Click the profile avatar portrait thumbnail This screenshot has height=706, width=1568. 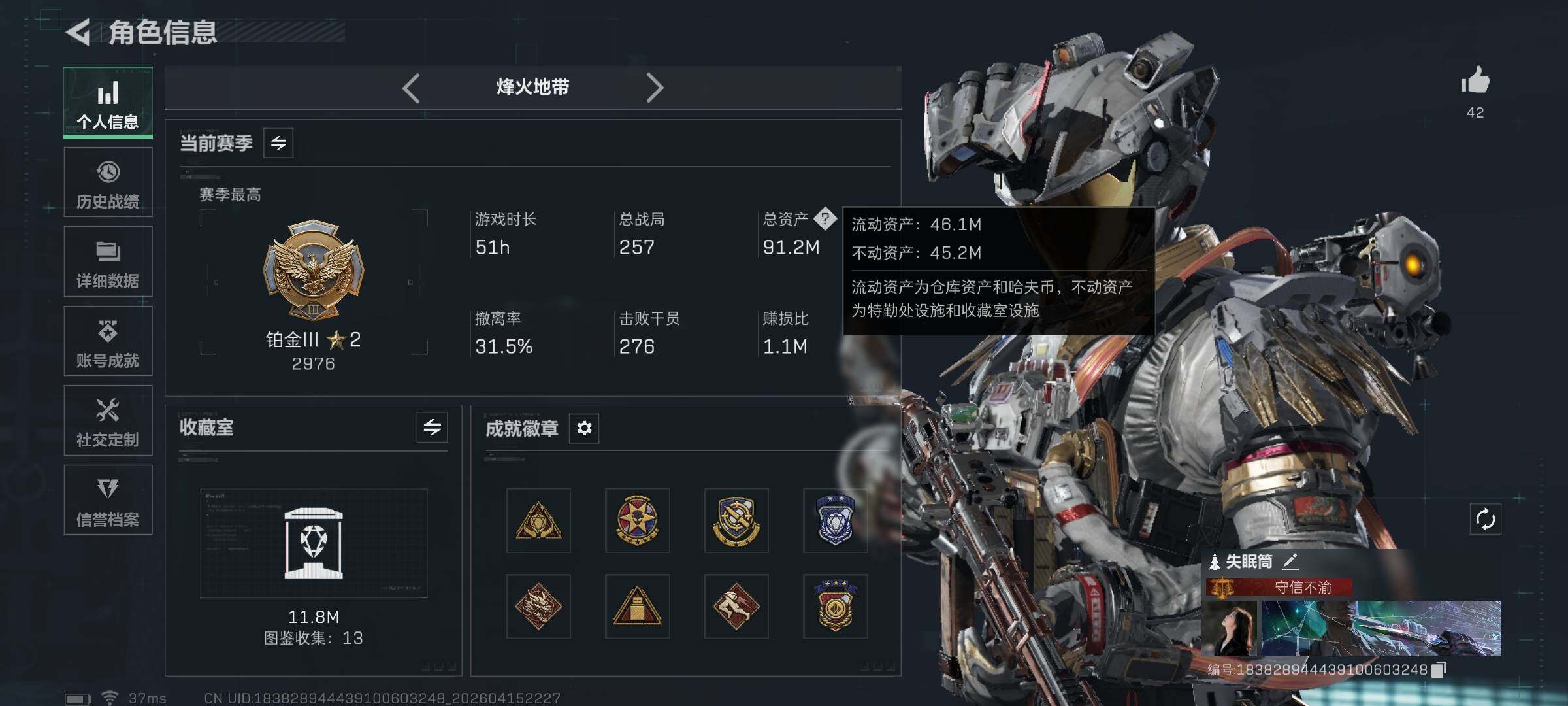(x=1230, y=629)
